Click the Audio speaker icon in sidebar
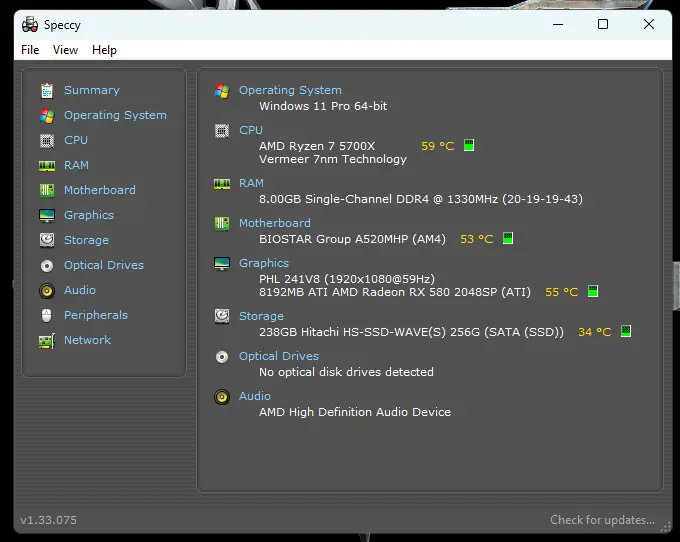The height and width of the screenshot is (542, 680). click(x=47, y=291)
